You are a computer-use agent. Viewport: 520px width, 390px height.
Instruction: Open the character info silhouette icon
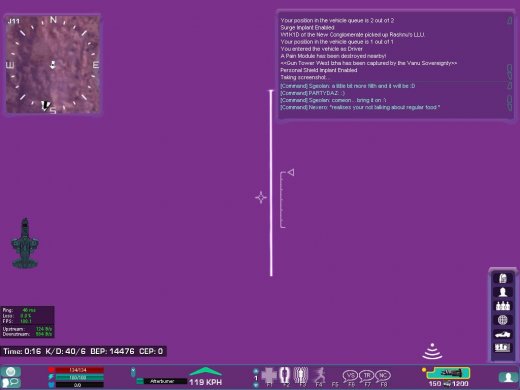coord(503,292)
